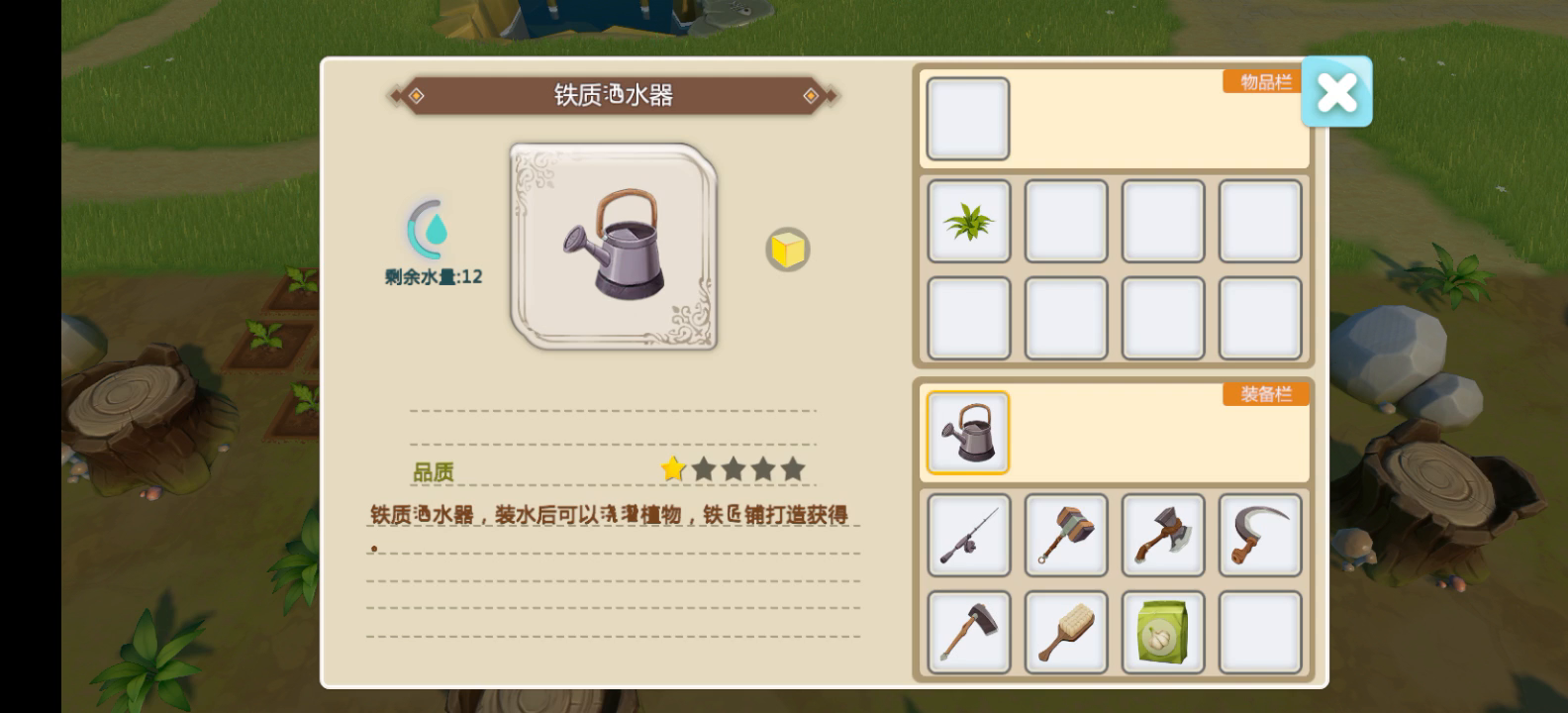Select the axe tool icon
Viewport: 1568px width, 713px height.
click(1162, 535)
